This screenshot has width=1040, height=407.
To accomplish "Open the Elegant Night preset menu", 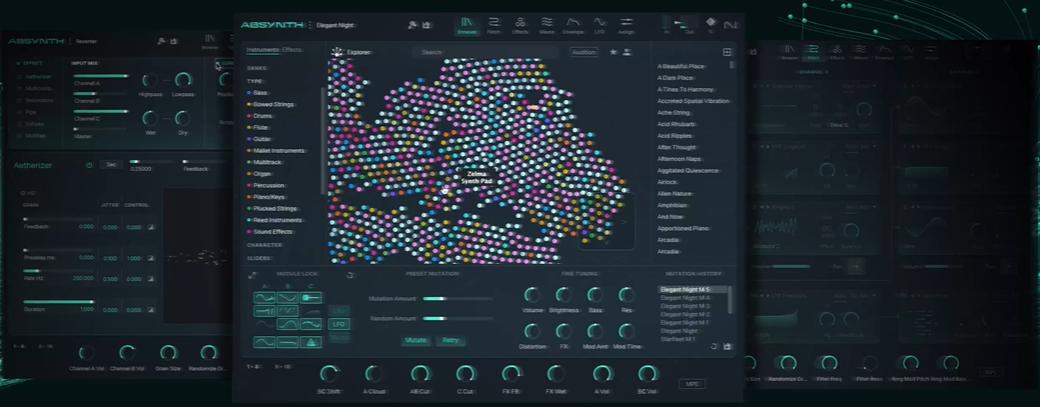I will pos(337,24).
